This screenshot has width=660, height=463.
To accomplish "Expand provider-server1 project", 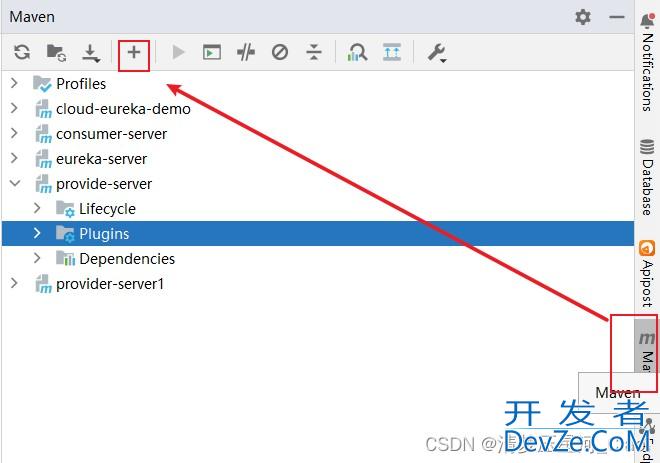I will coord(14,283).
